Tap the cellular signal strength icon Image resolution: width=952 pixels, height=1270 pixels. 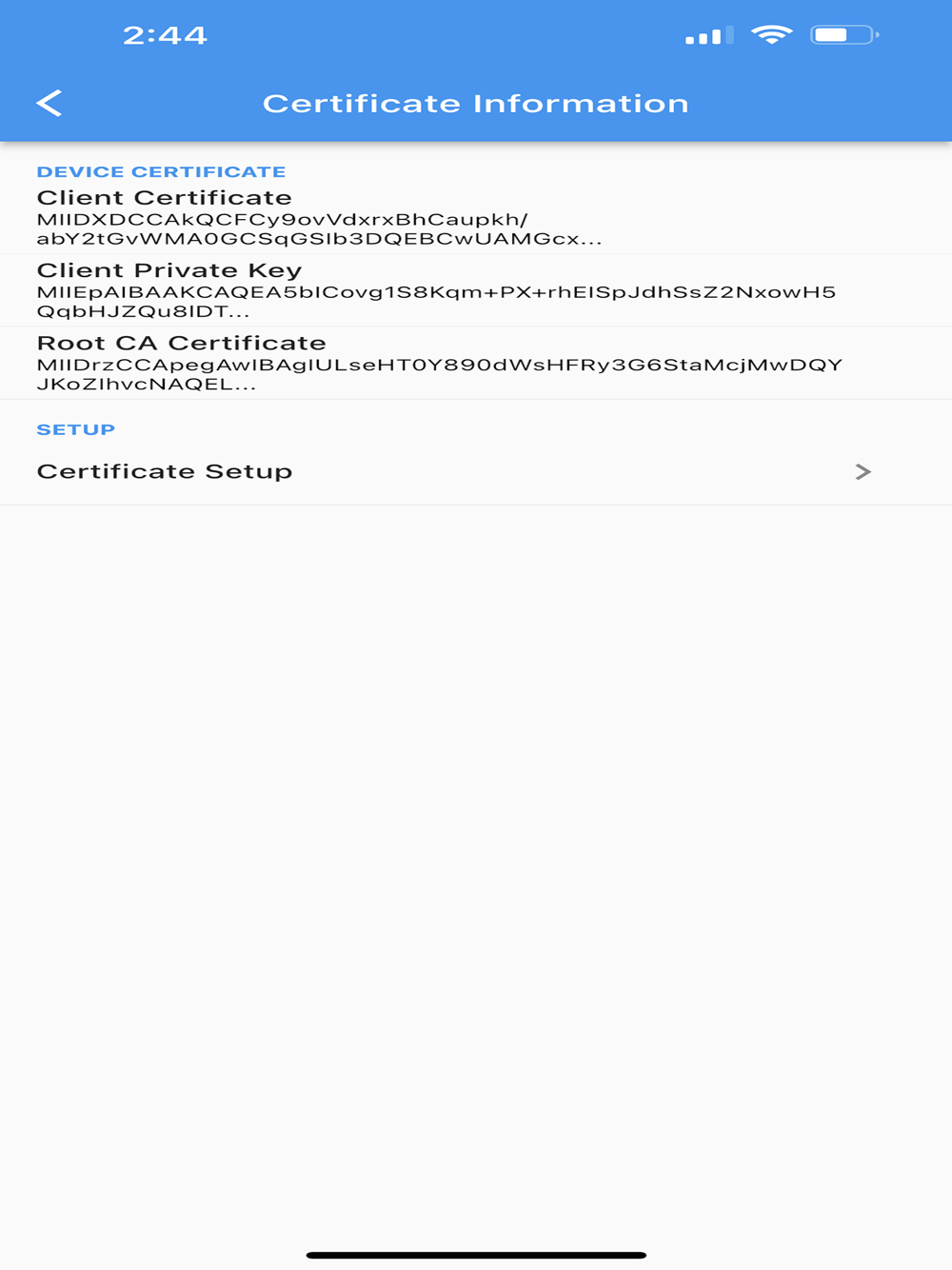point(709,35)
